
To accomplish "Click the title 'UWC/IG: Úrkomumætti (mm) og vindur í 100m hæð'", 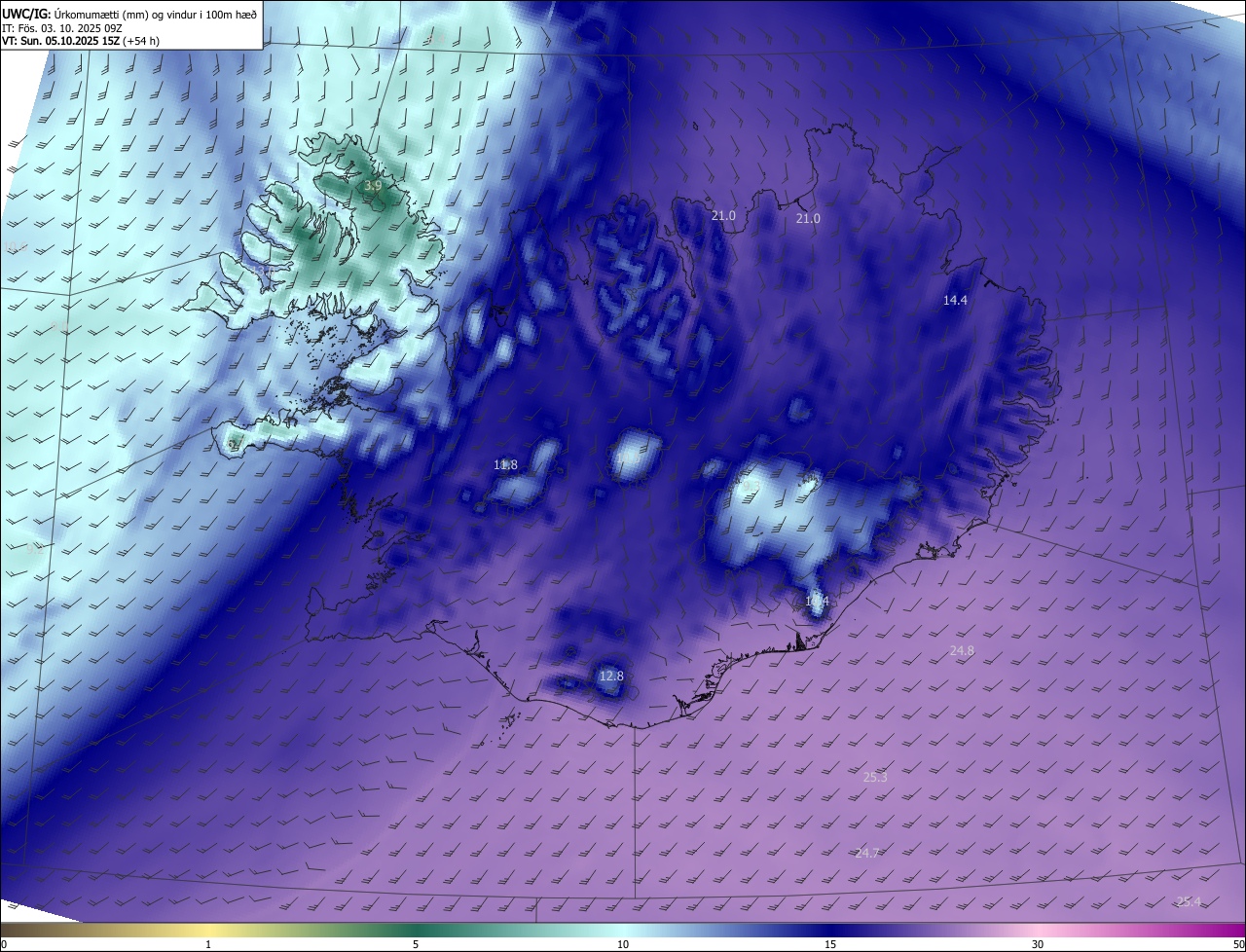I will pos(129,14).
